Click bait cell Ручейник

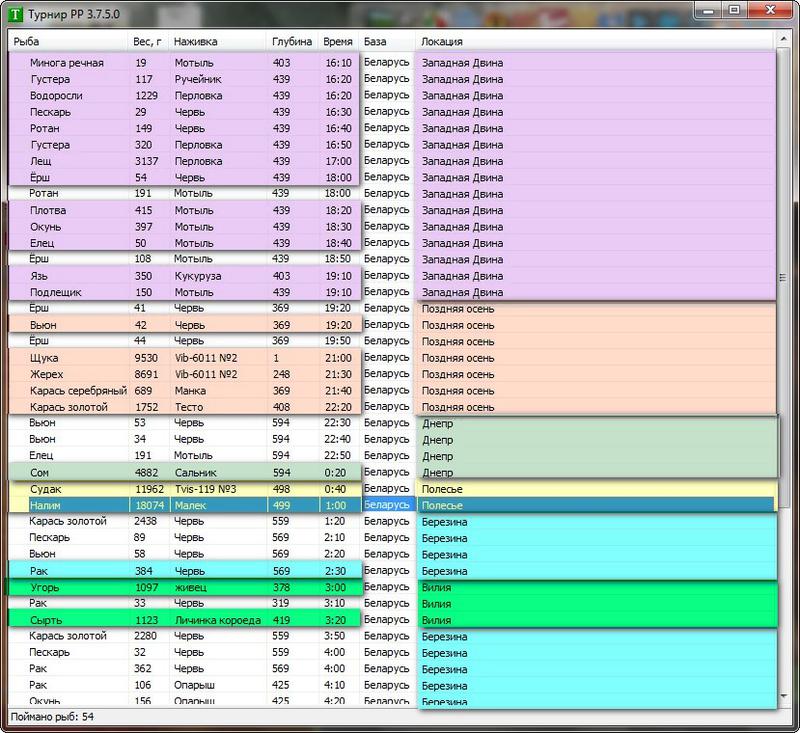click(198, 79)
